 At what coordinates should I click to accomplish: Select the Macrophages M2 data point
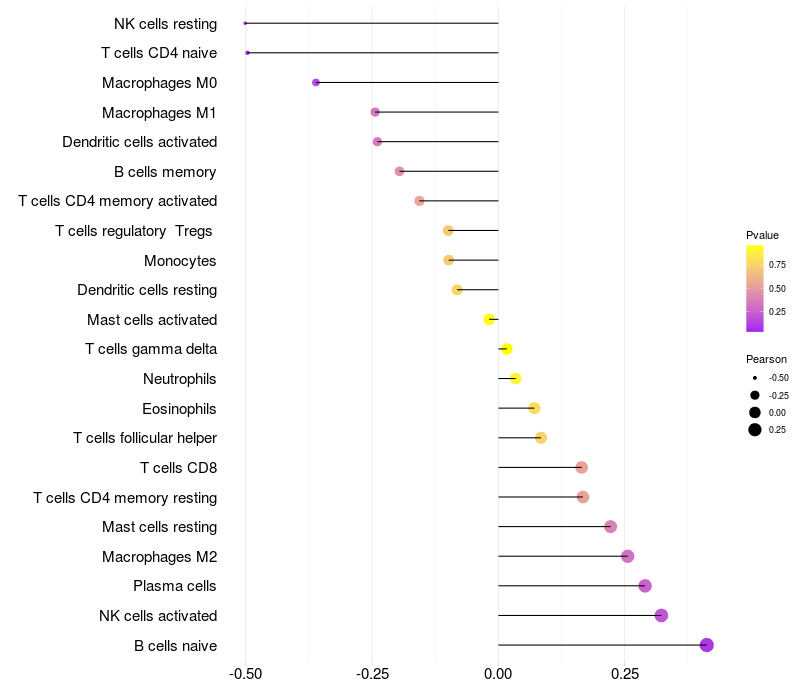[628, 556]
